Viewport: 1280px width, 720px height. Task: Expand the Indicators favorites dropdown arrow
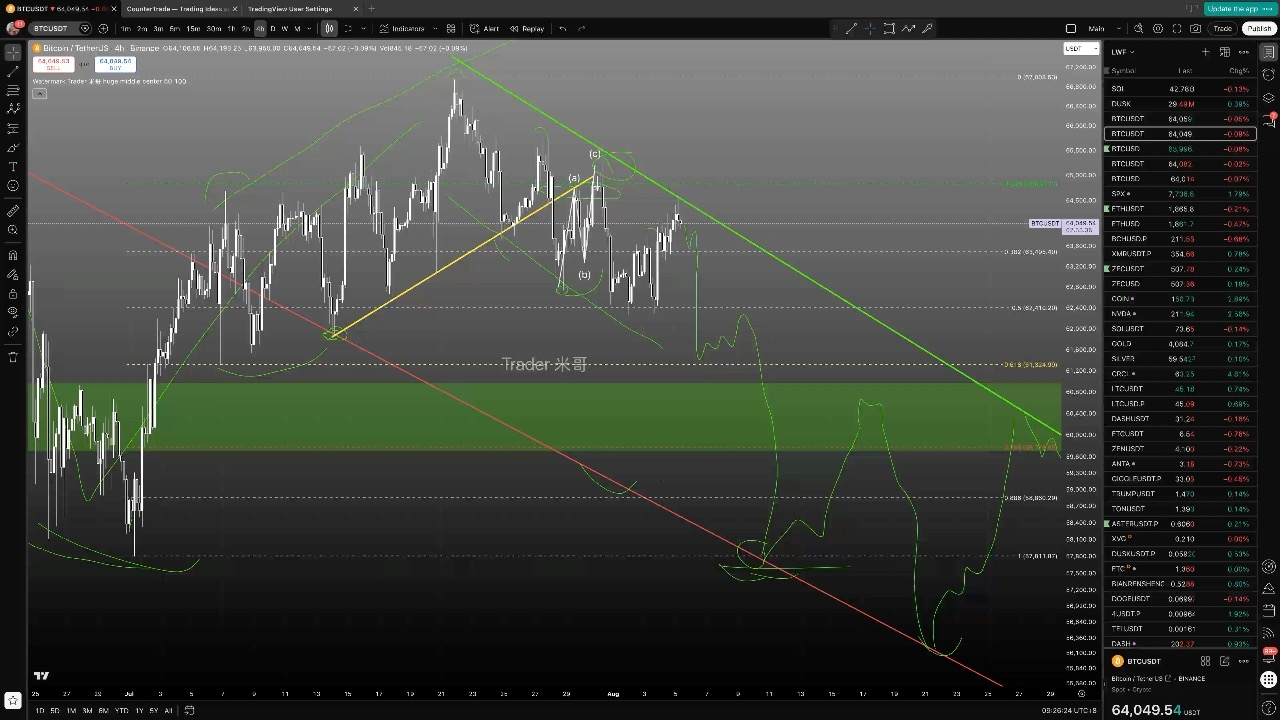(x=436, y=28)
